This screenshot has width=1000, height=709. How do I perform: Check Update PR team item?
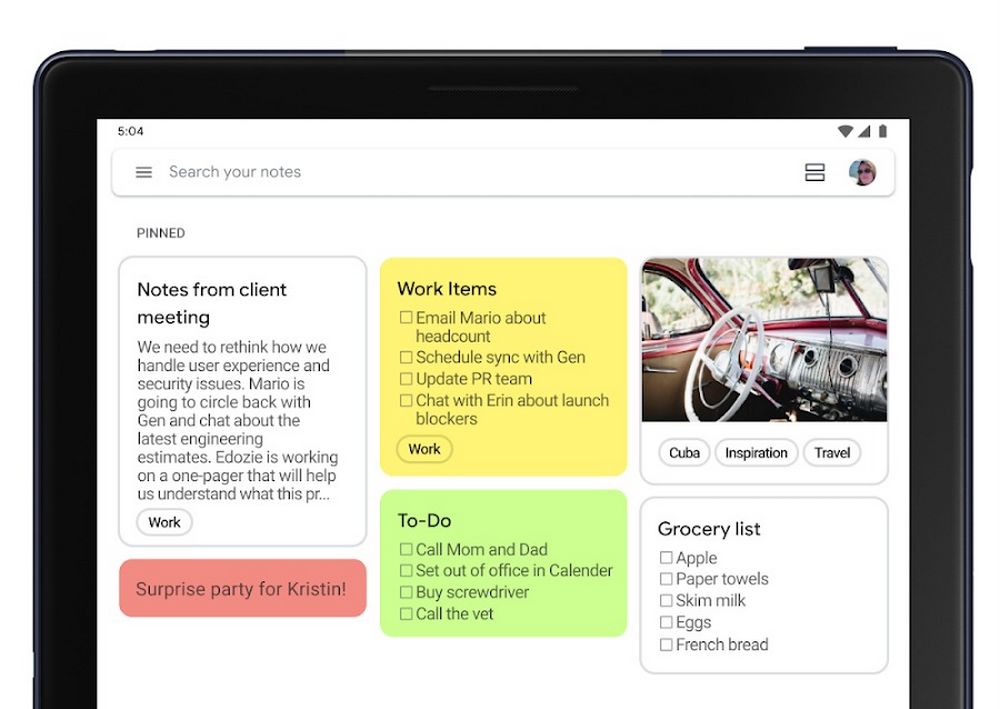(406, 379)
